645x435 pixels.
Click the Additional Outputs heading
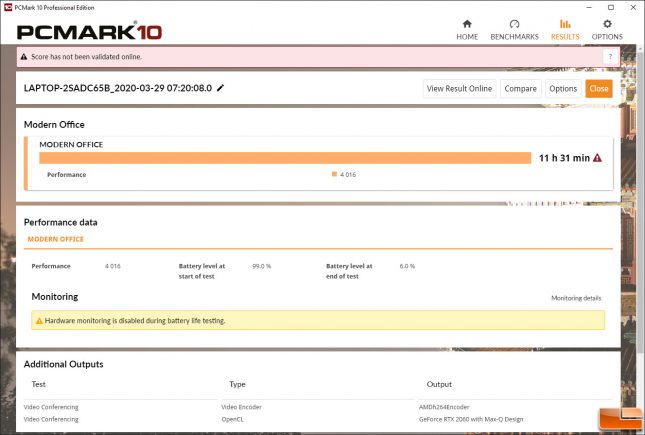(63, 364)
